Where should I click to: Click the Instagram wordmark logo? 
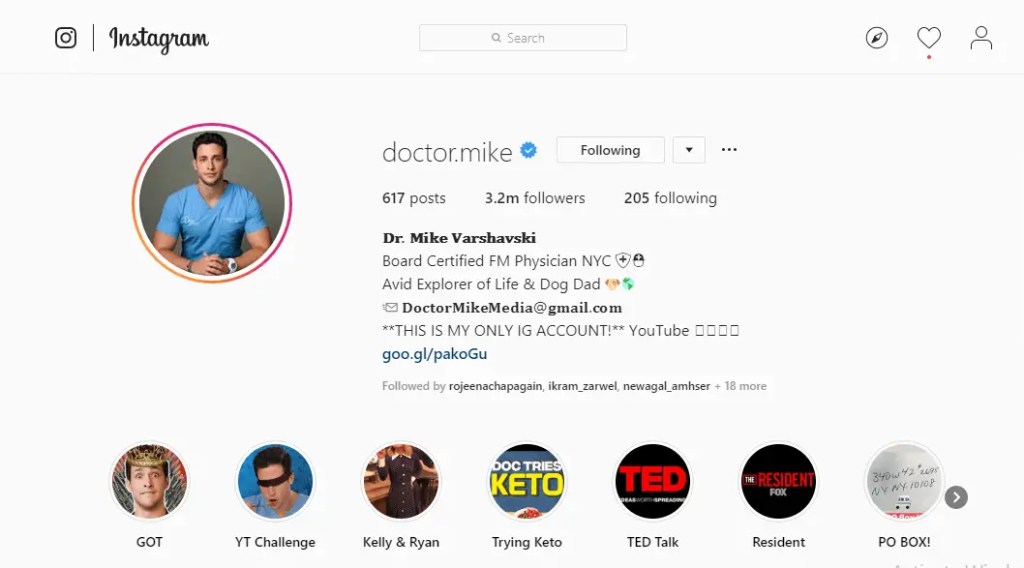point(159,39)
